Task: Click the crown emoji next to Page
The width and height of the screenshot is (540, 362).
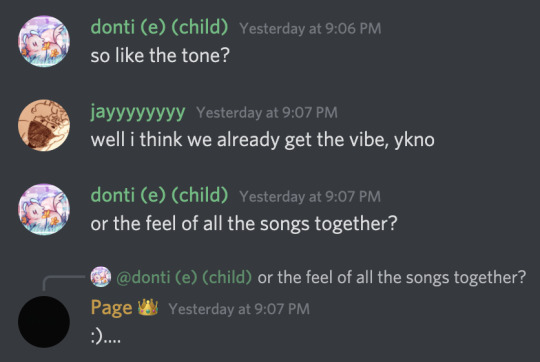Action: pyautogui.click(x=148, y=307)
